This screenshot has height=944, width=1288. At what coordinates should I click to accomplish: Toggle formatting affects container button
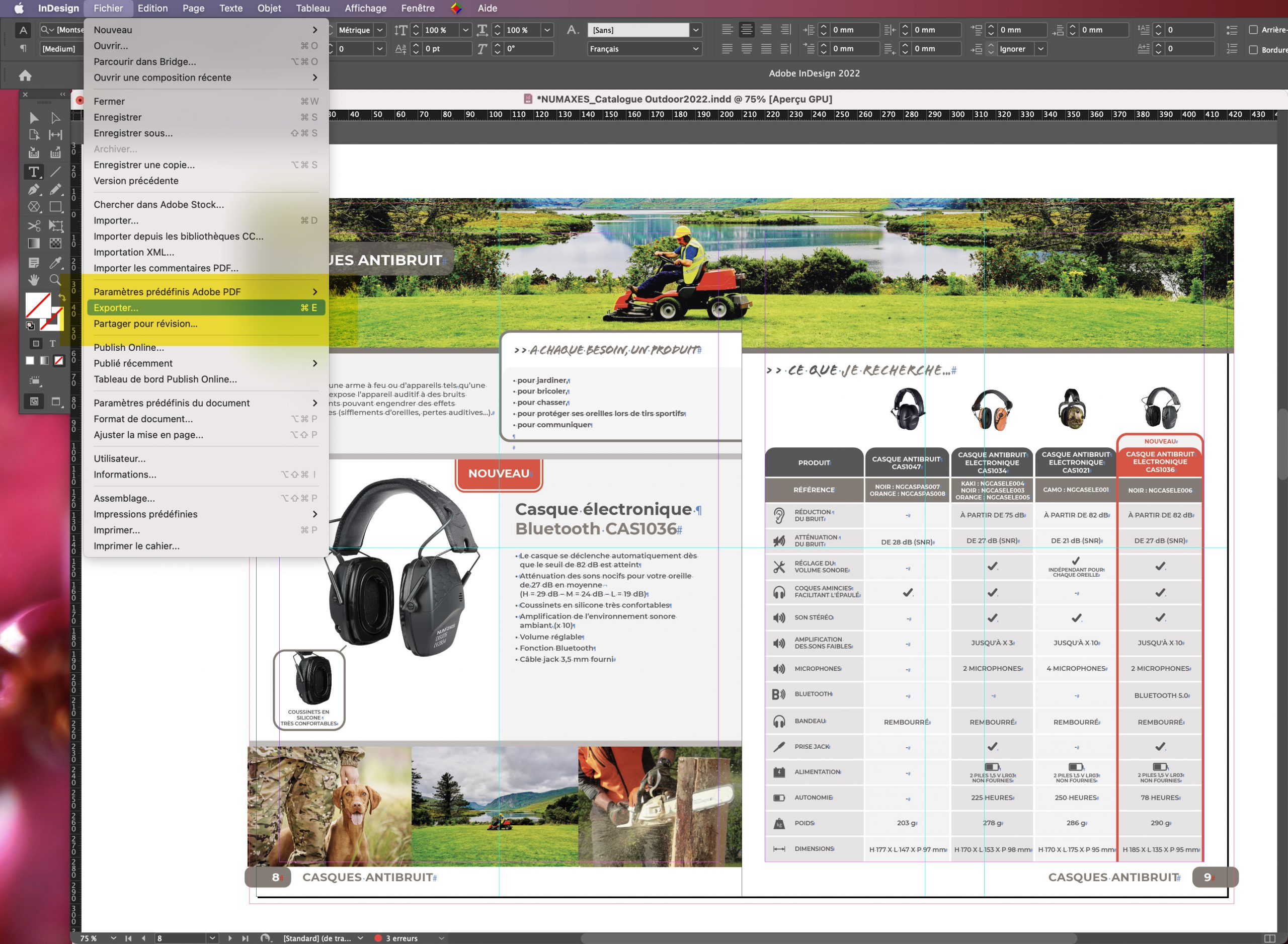tap(36, 343)
